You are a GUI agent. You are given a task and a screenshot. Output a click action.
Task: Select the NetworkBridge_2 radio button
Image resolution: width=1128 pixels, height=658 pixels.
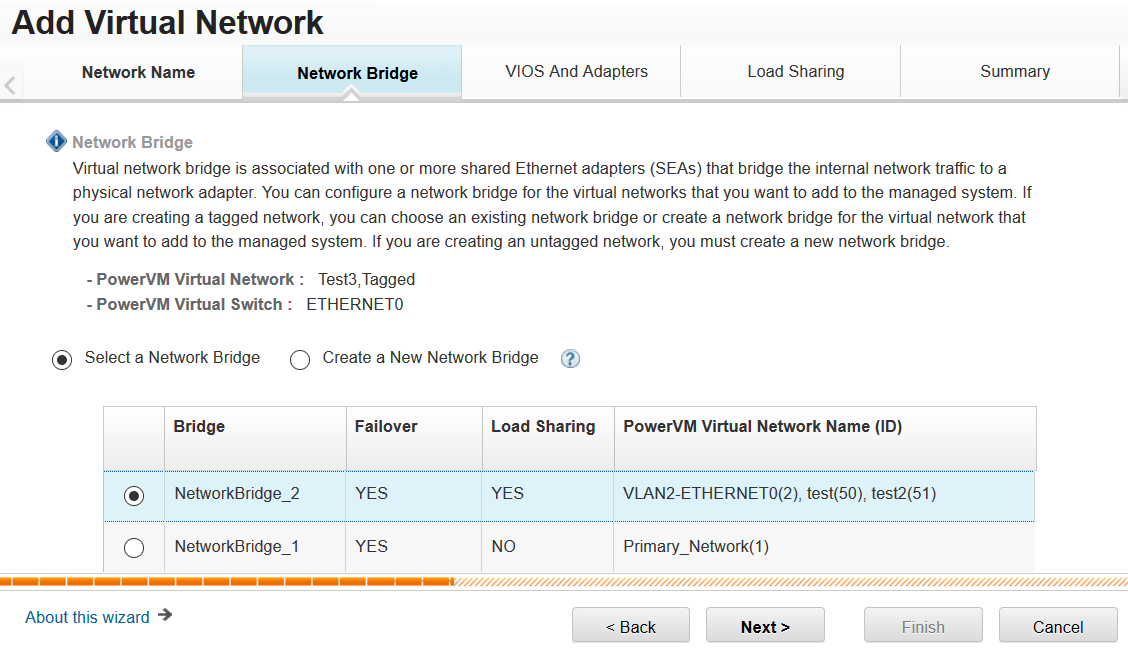(134, 495)
